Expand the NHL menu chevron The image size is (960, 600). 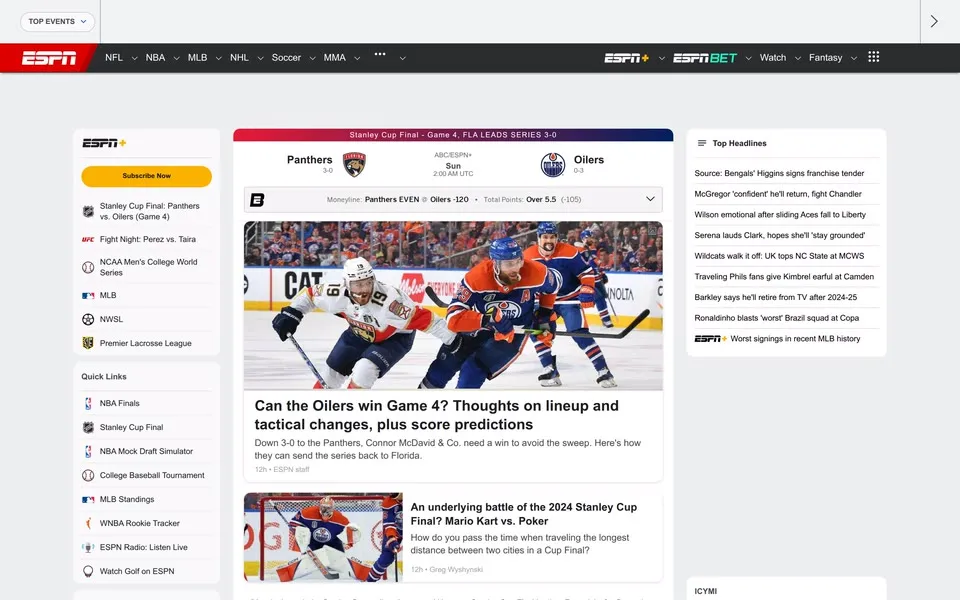click(x=260, y=58)
